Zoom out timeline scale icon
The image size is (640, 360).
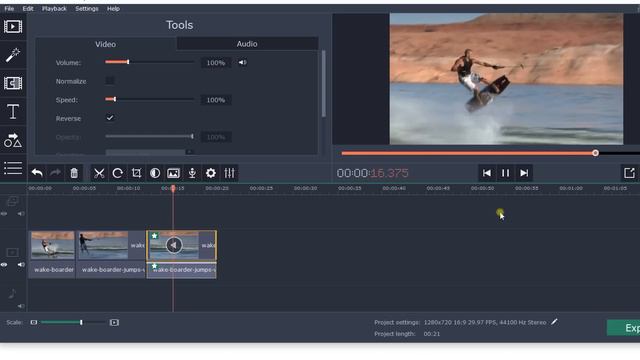click(34, 322)
